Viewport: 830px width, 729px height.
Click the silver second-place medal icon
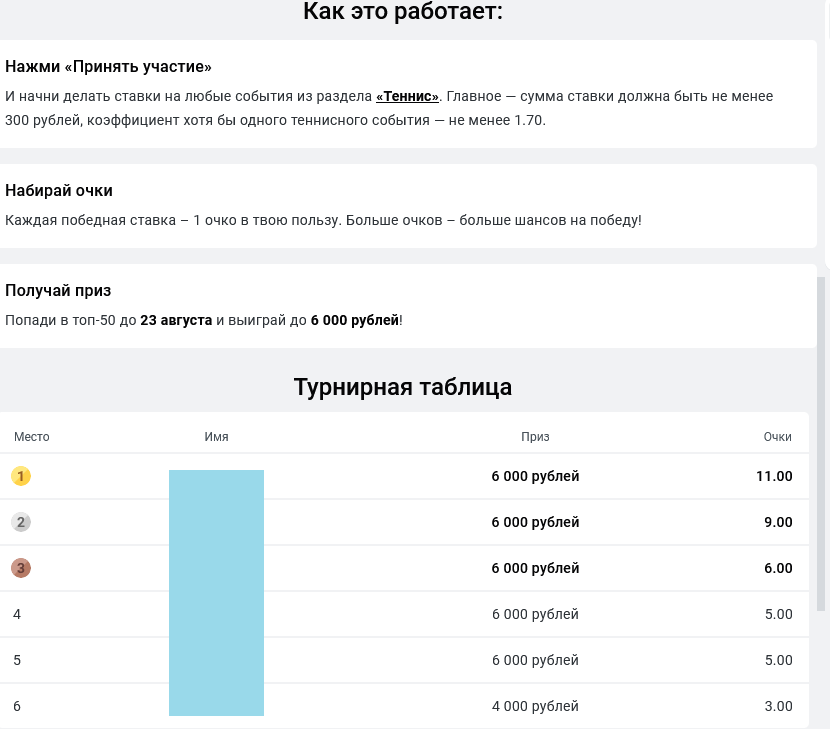21,522
